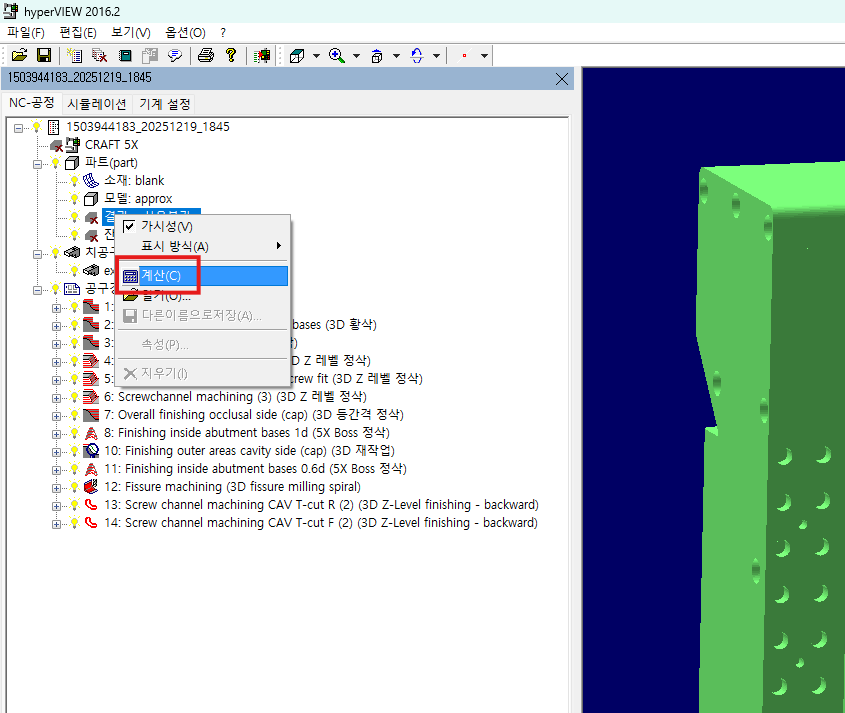Click the yellow question mark Help icon

[x=230, y=55]
